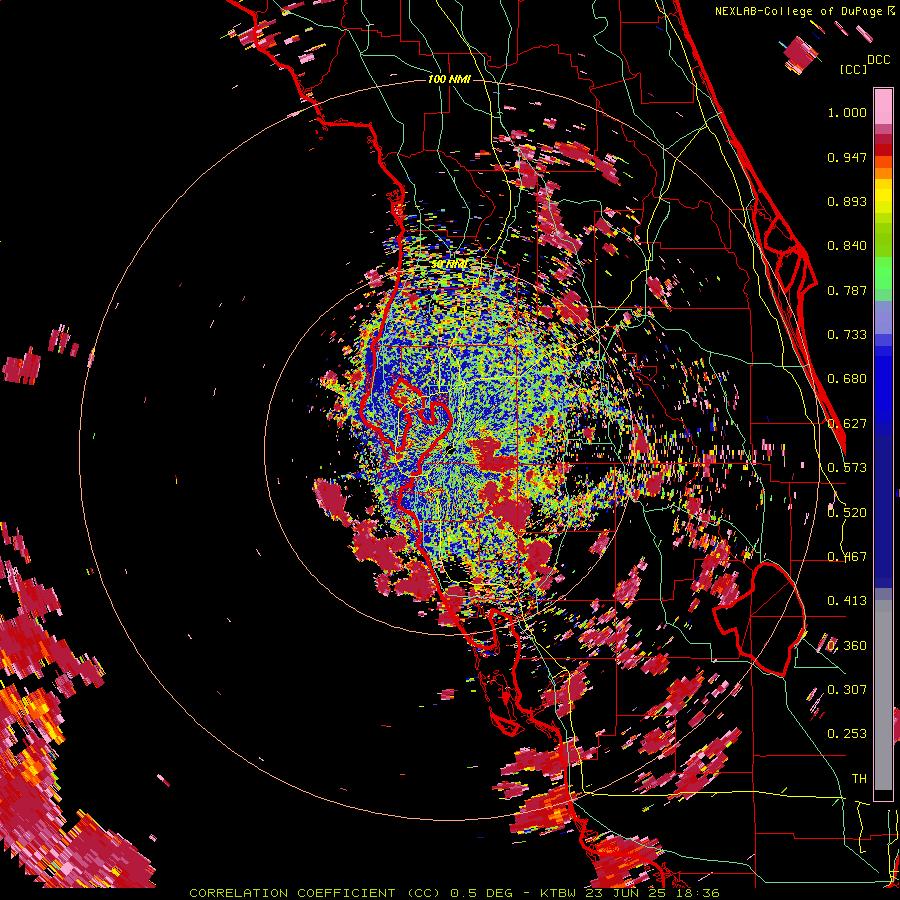The image size is (900, 900).
Task: Click the 0.520 scale value
Action: (x=847, y=513)
